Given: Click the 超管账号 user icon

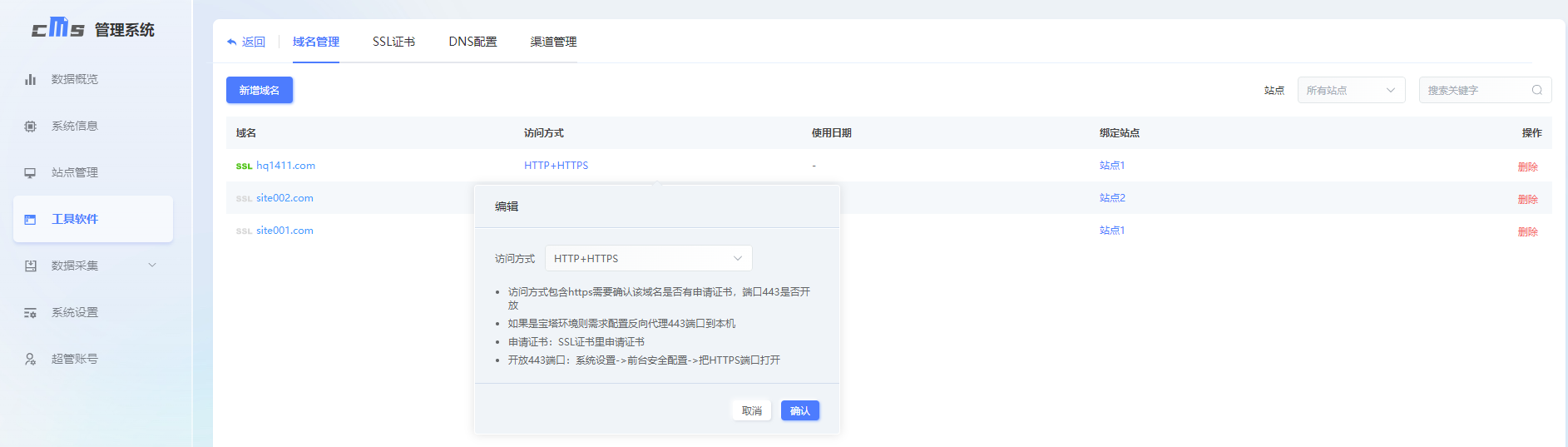Looking at the screenshot, I should pyautogui.click(x=30, y=359).
